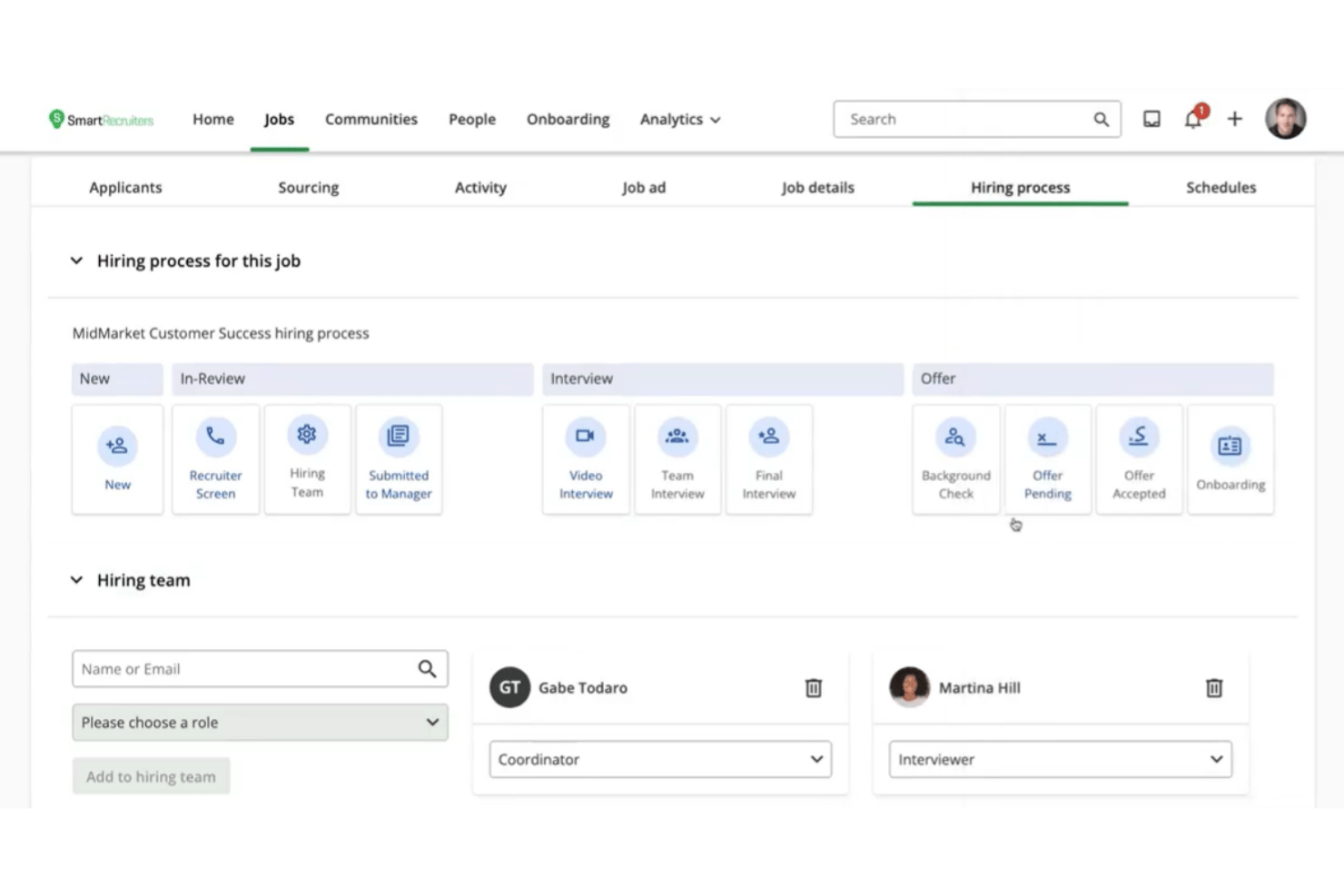Open the inbox messages icon

[1151, 119]
